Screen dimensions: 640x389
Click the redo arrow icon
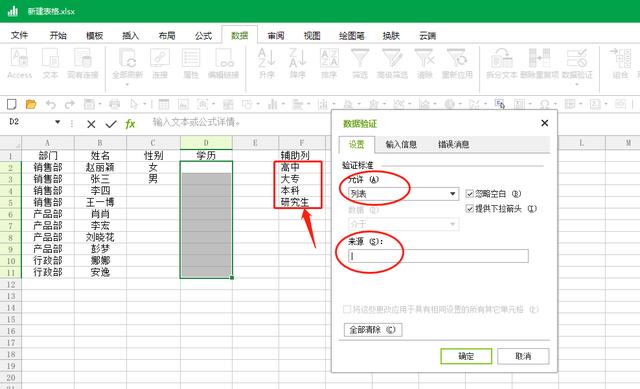[x=69, y=104]
